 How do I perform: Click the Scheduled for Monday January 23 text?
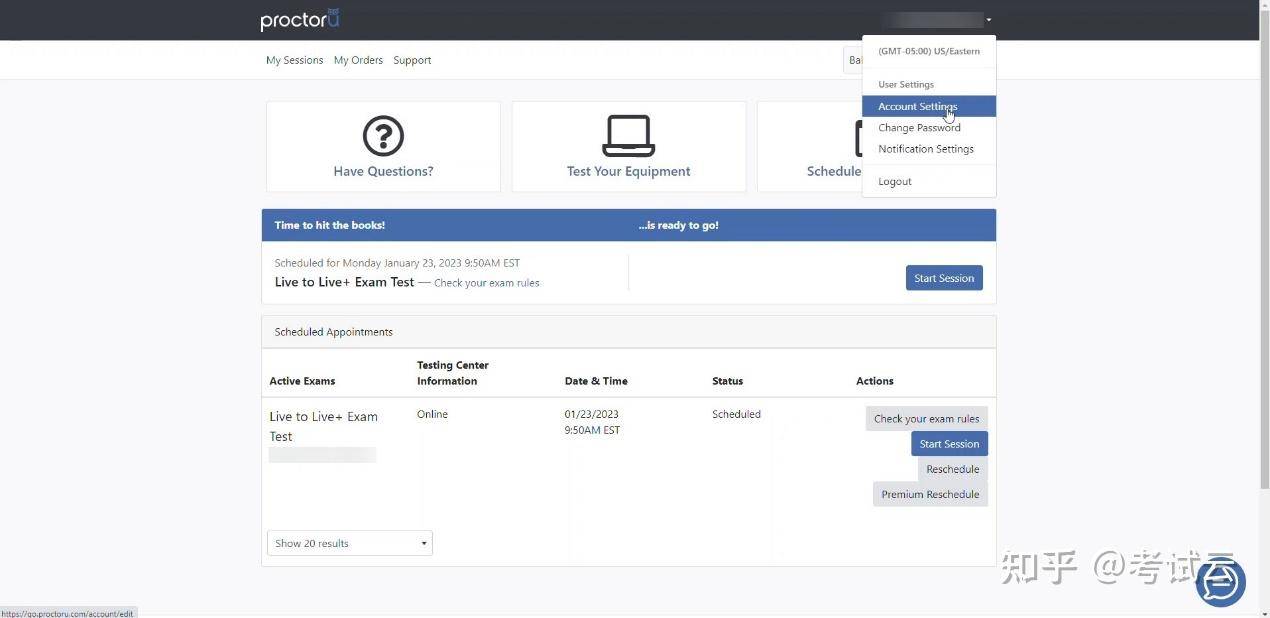pos(397,263)
